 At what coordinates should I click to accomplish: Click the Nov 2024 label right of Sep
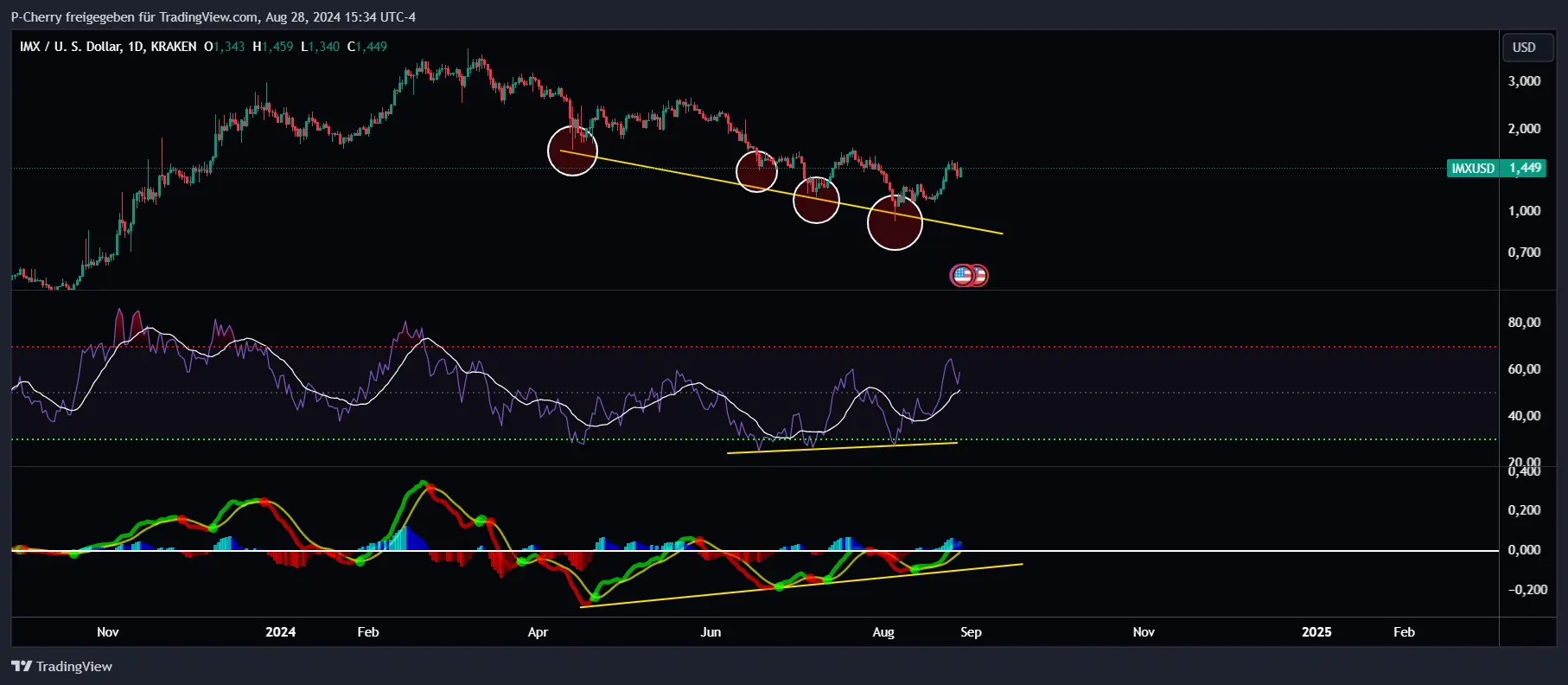1144,632
